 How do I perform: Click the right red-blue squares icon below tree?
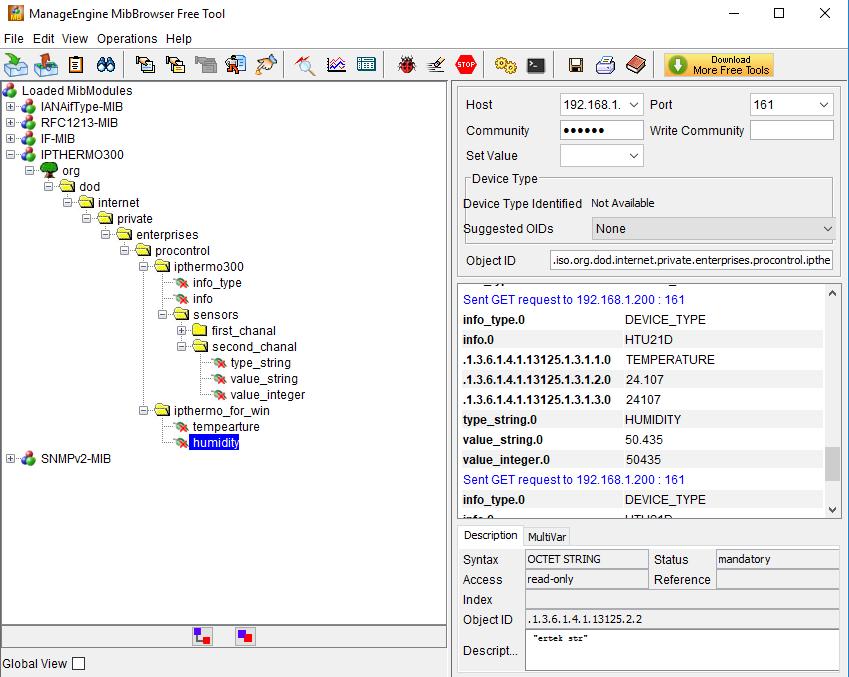(x=245, y=636)
